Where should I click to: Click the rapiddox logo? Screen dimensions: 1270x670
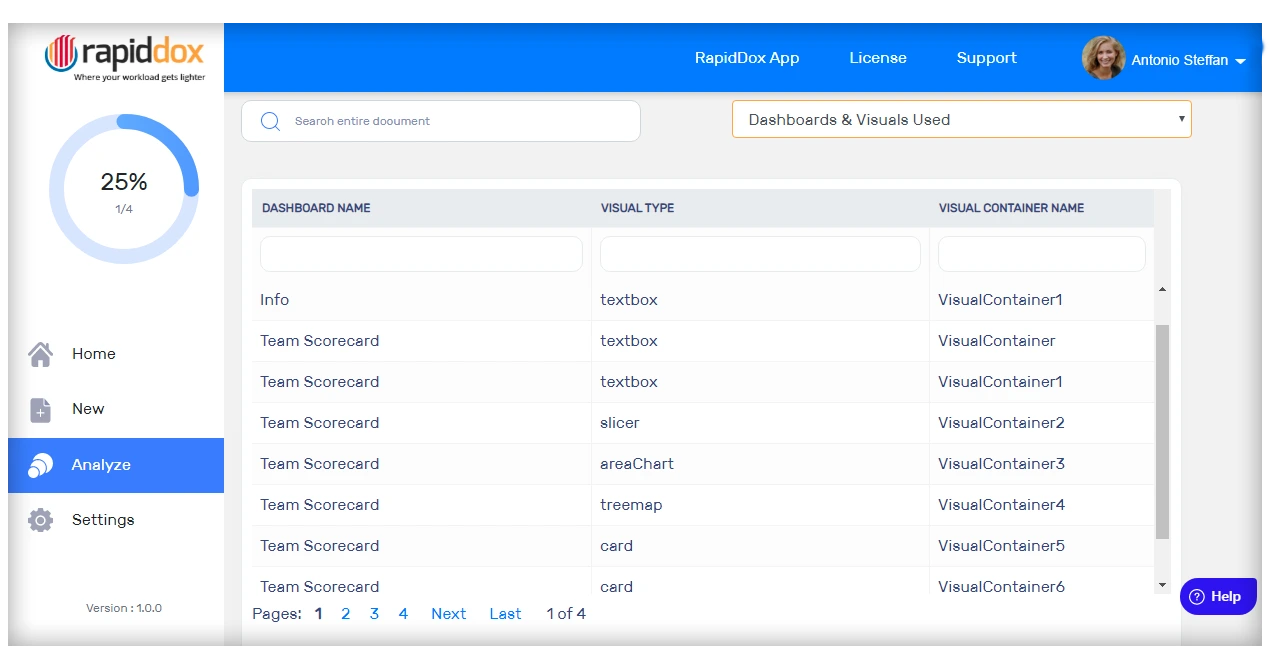click(124, 58)
